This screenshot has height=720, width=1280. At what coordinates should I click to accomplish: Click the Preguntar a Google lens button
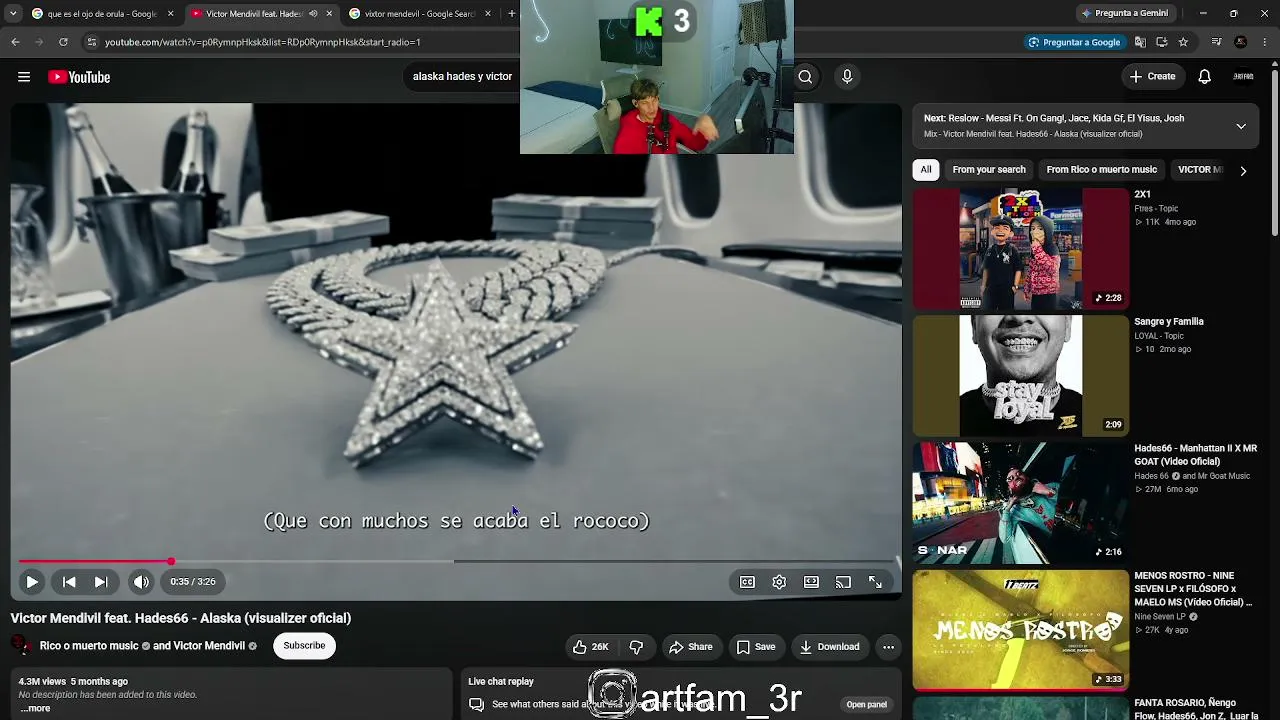coord(1074,42)
